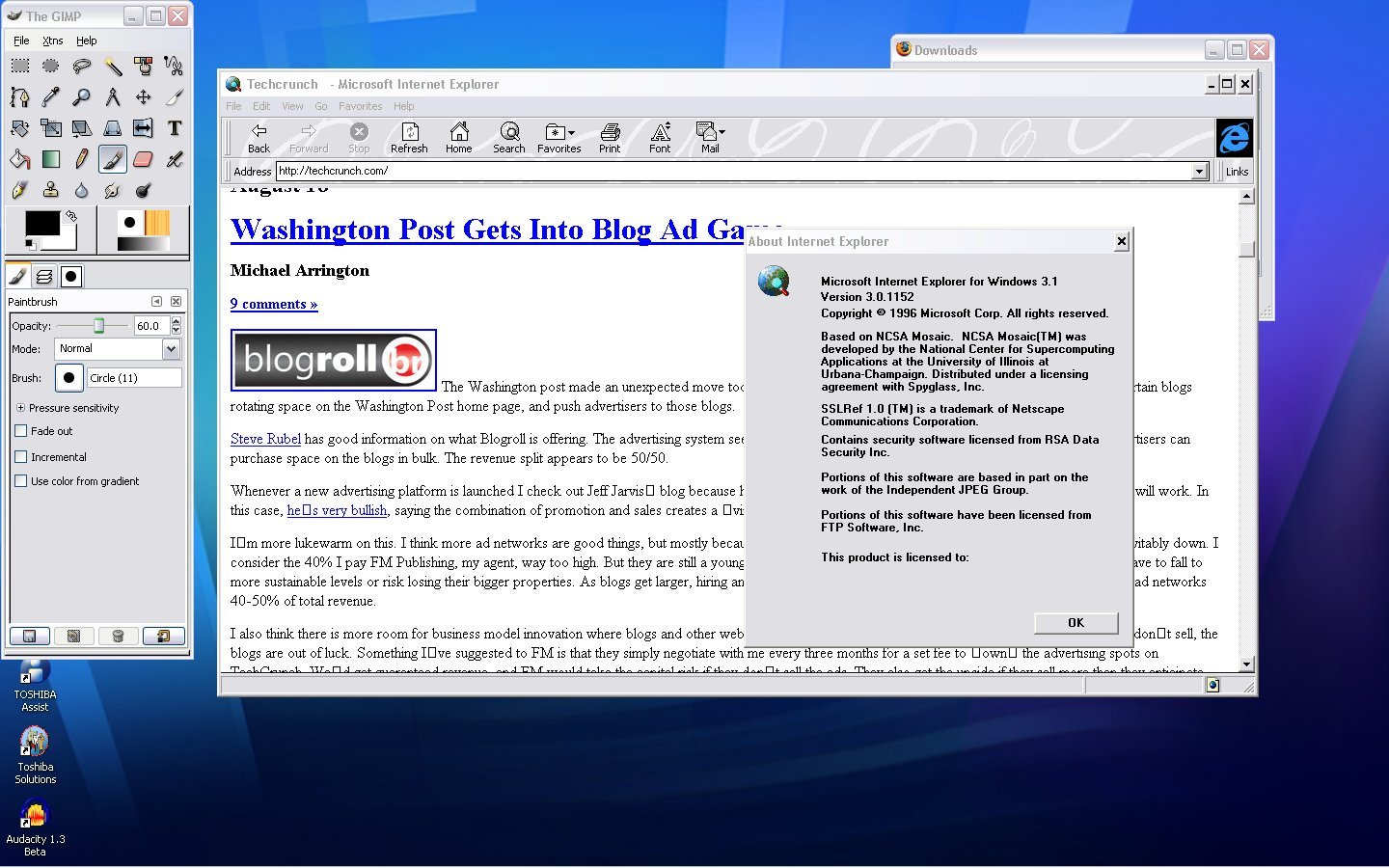
Task: Open GIMP Help menu
Action: tap(87, 41)
